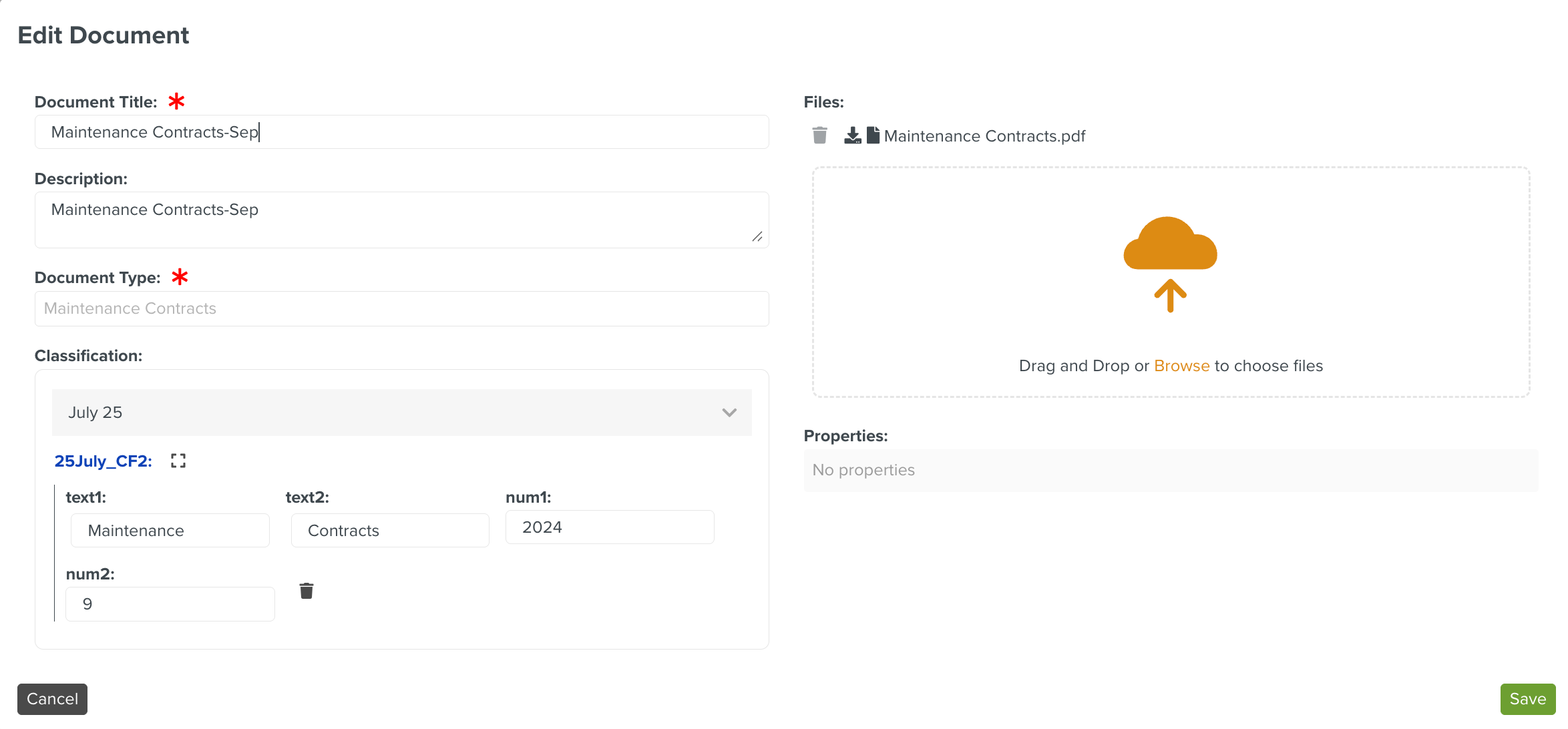
Task: Click the num2 field showing 9
Action: (170, 604)
